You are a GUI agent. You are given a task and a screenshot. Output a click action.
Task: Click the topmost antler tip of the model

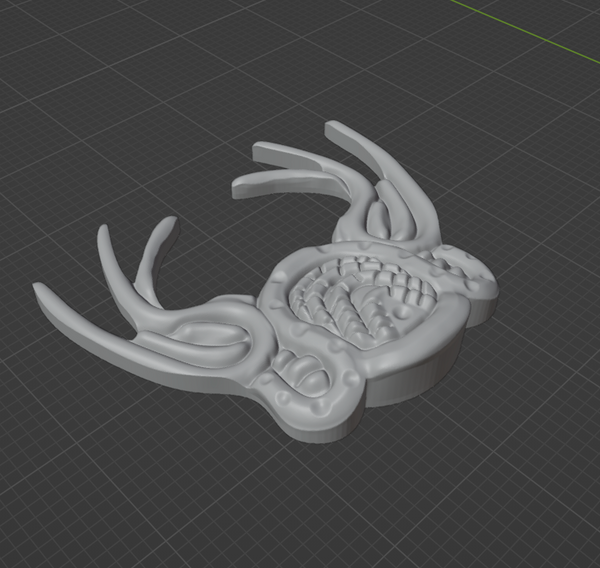tap(332, 127)
